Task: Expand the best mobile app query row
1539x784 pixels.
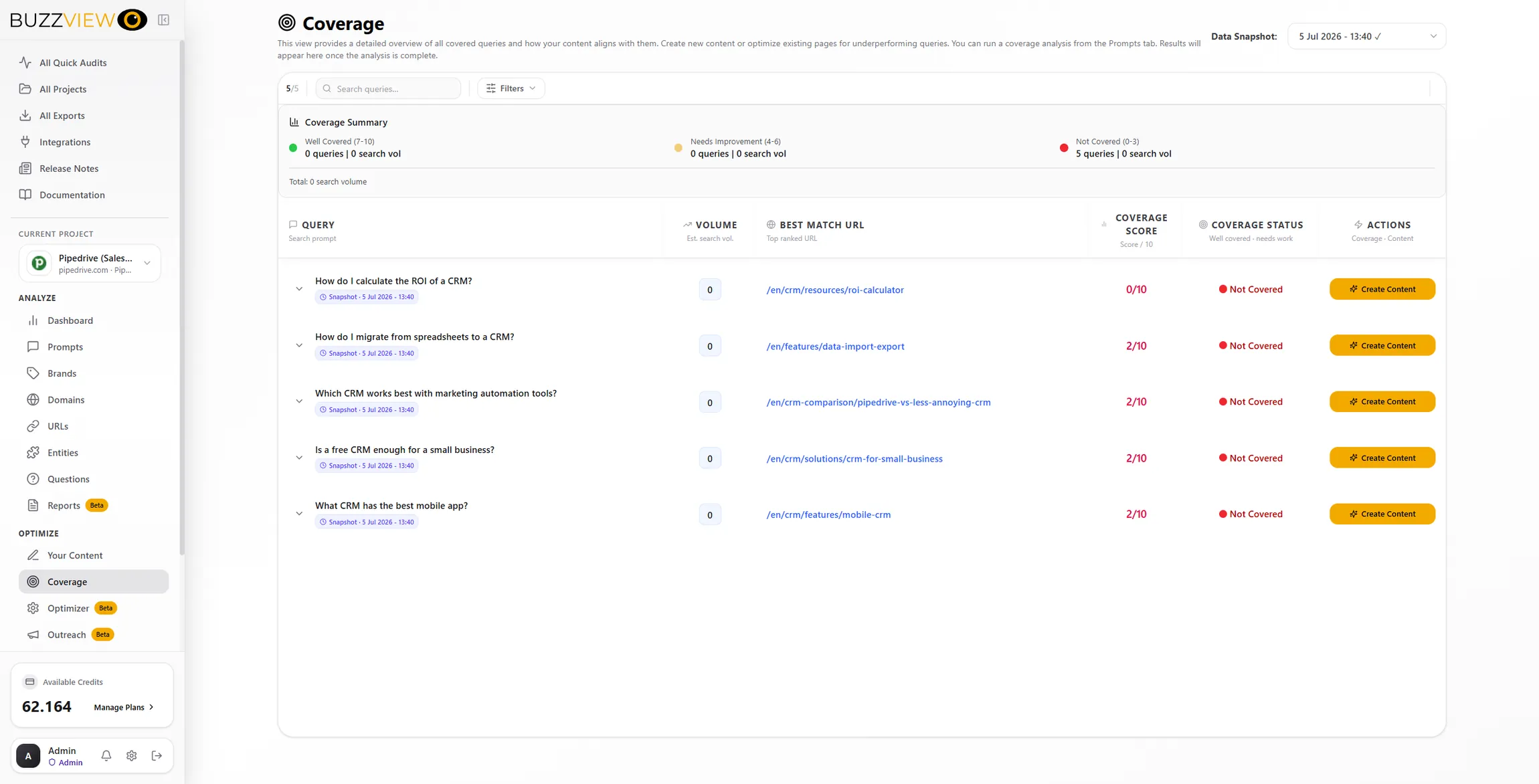Action: 299,514
